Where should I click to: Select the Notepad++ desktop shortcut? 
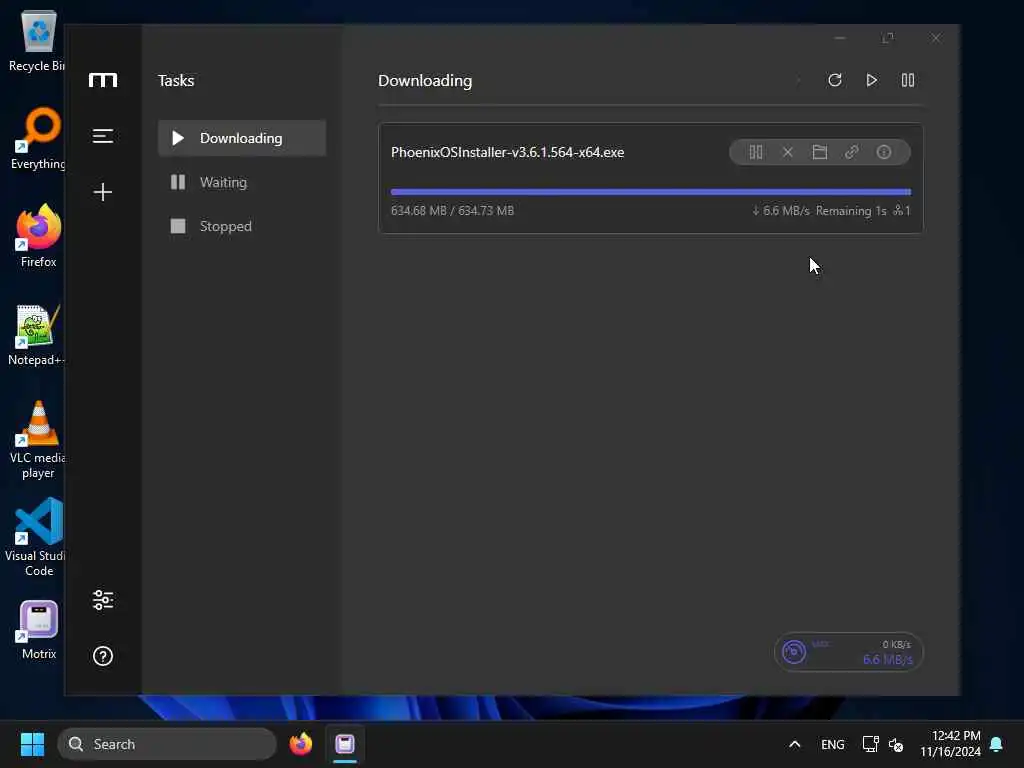[x=37, y=335]
